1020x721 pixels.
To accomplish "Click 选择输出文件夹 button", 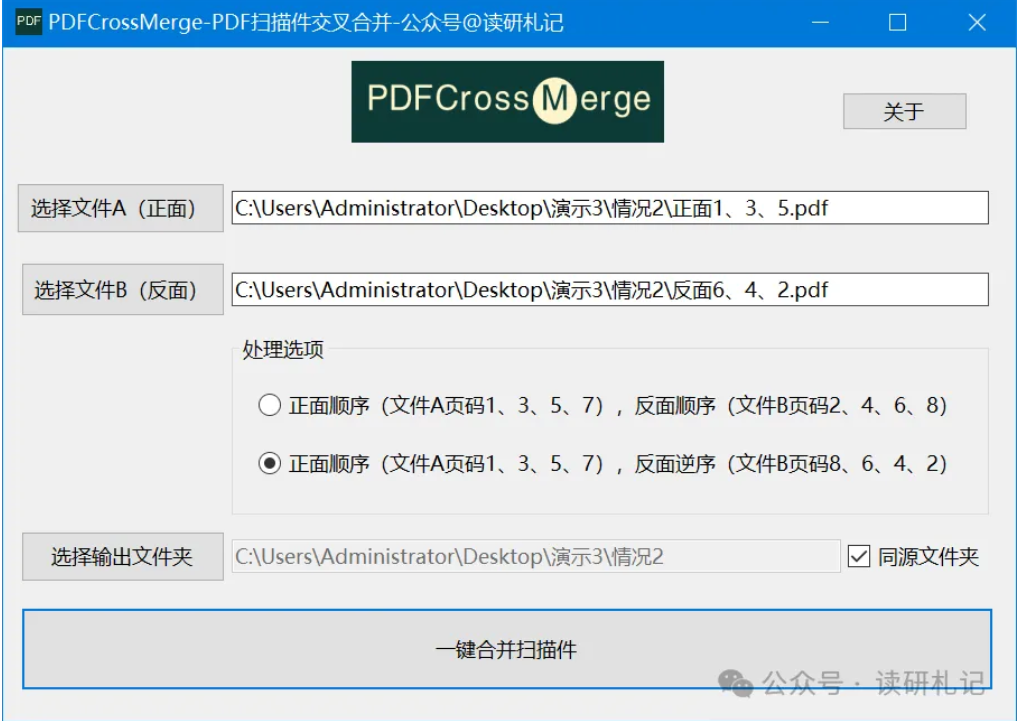I will pos(120,557).
